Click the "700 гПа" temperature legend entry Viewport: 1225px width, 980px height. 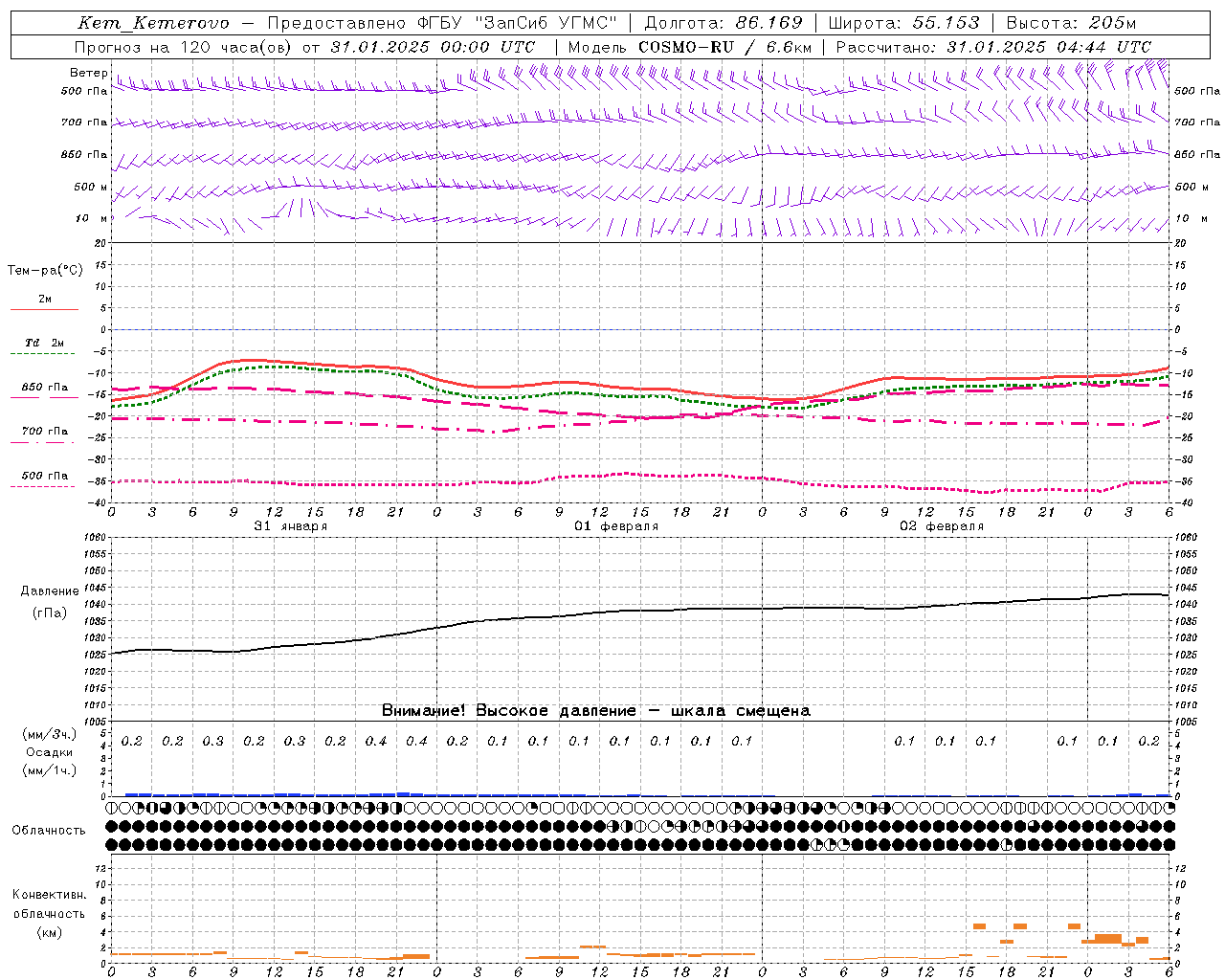pyautogui.click(x=44, y=432)
